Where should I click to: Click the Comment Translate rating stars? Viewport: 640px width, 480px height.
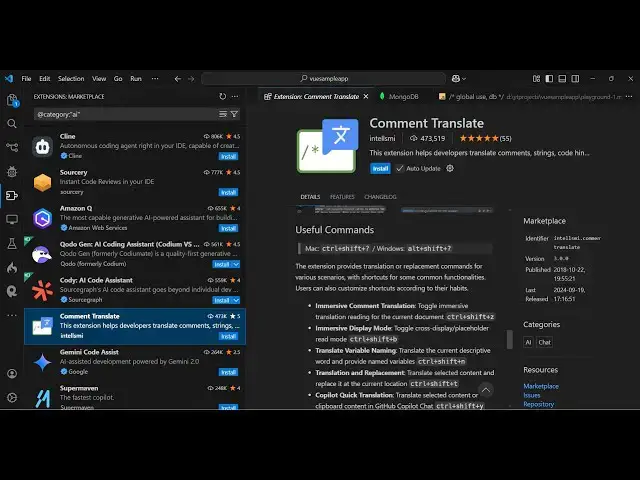[x=479, y=138]
